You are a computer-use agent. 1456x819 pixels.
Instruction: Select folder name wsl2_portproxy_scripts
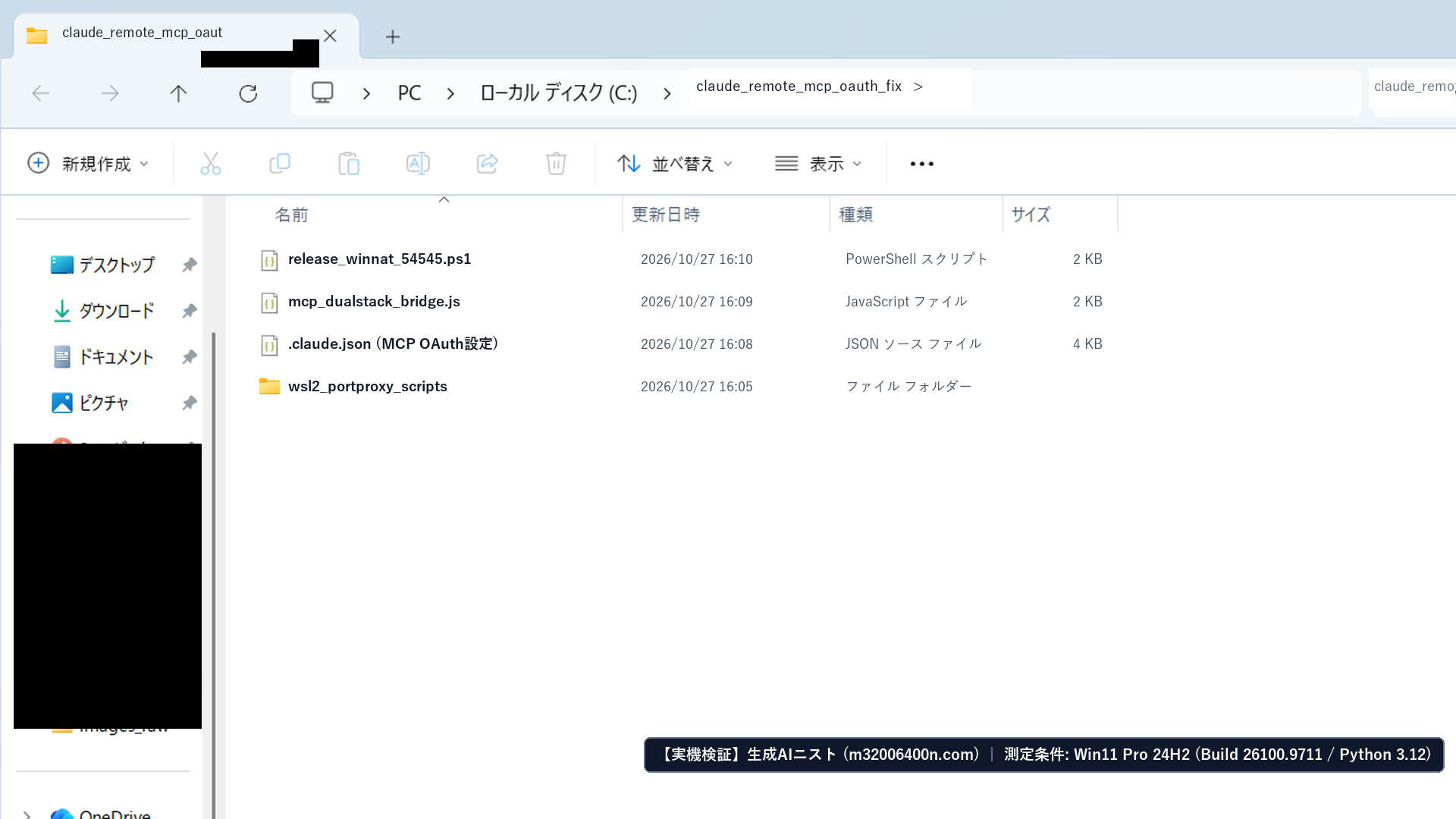coord(368,387)
